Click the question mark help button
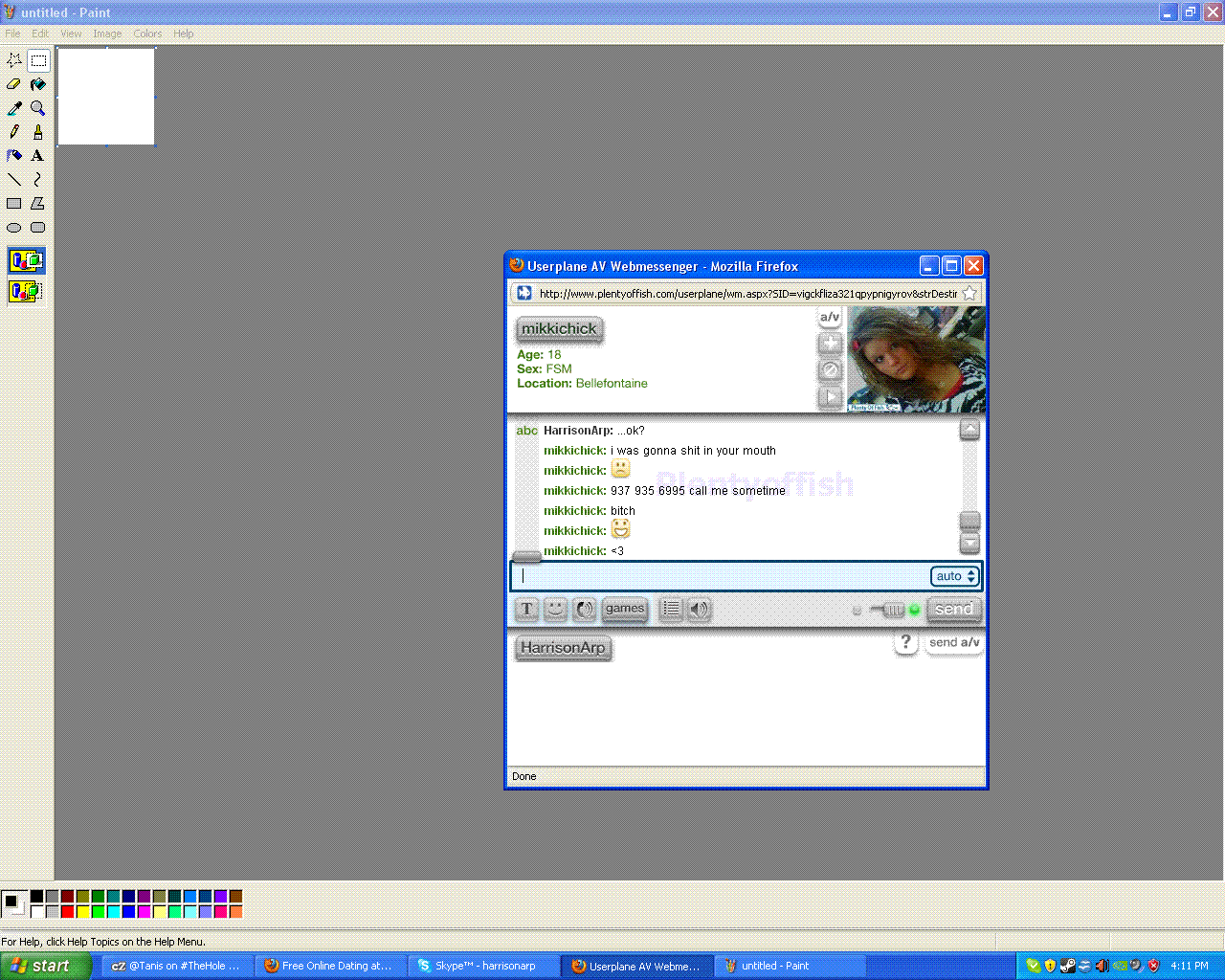The image size is (1225, 980). (x=905, y=642)
